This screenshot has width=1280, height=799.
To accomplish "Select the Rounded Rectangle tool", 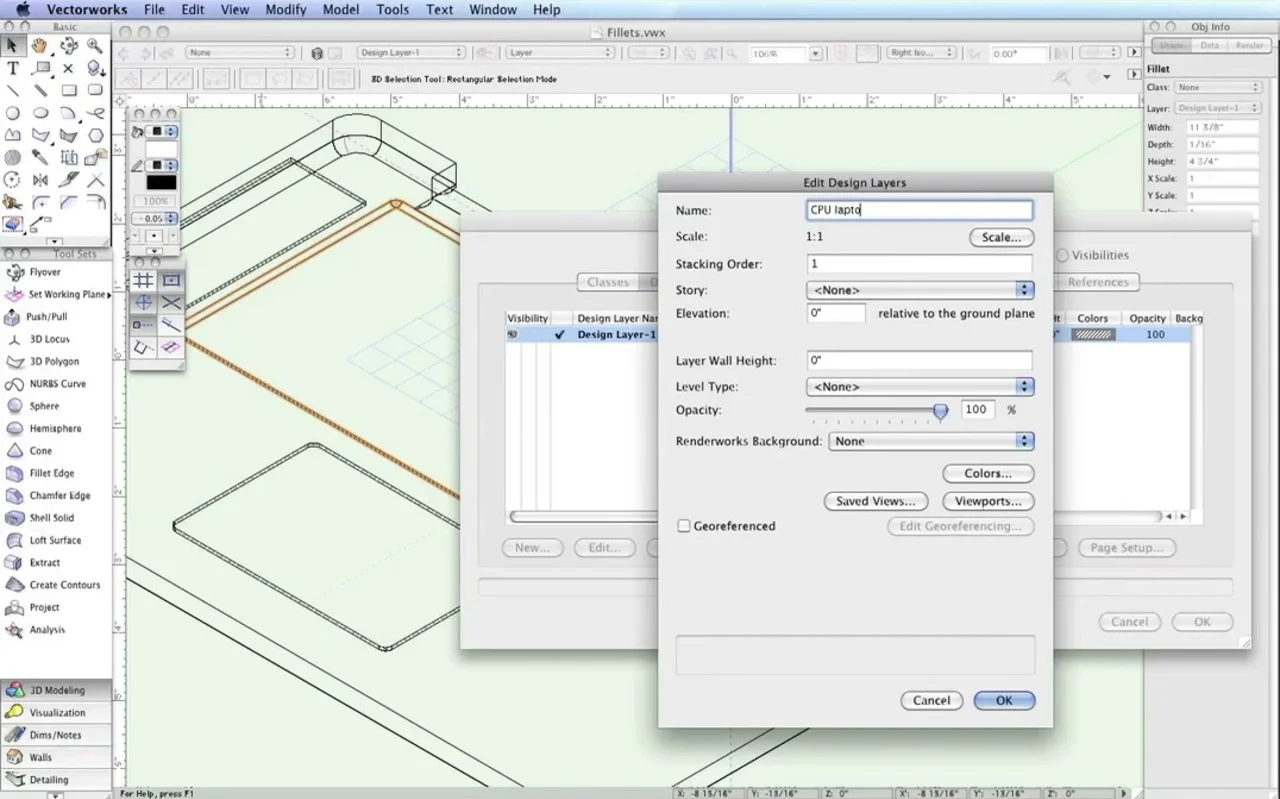I will point(95,91).
